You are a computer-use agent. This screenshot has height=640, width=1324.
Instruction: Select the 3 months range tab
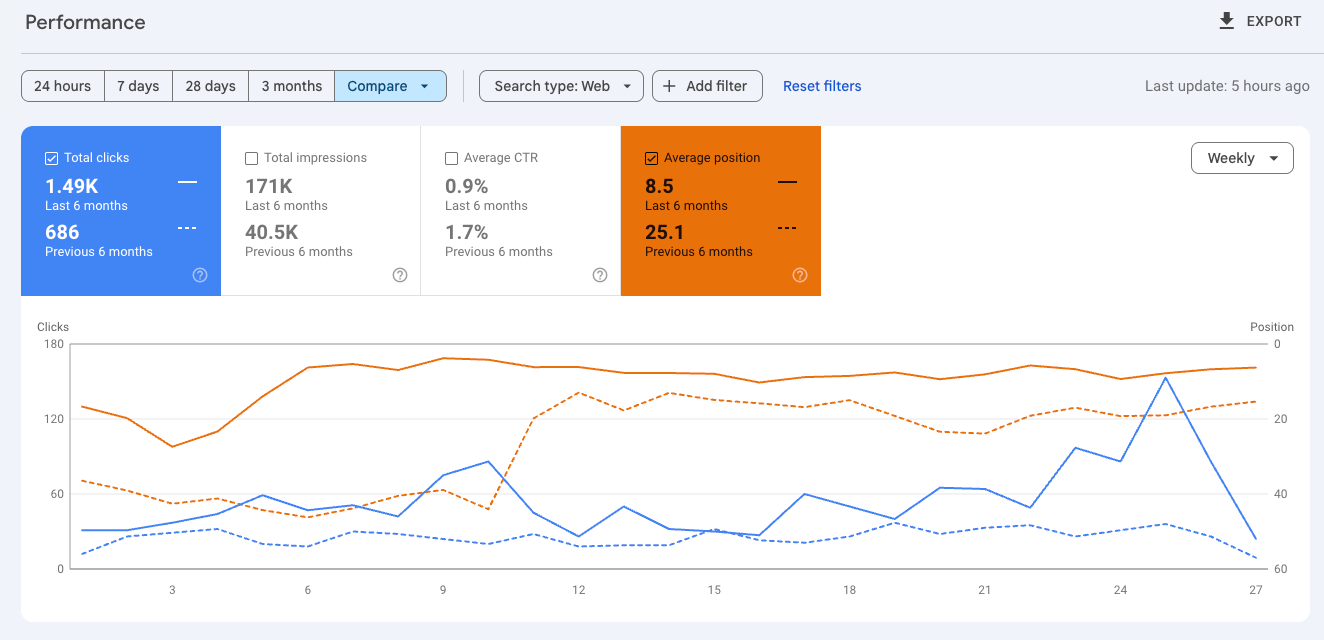(292, 86)
